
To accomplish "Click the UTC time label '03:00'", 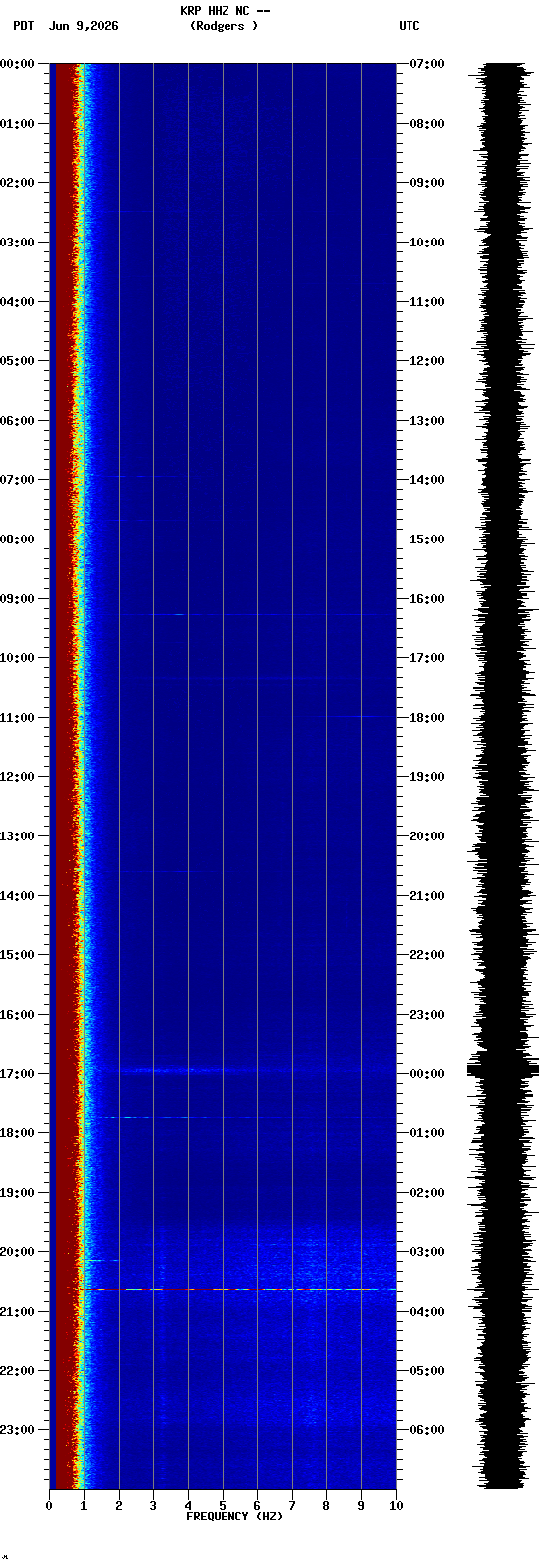I will click(x=427, y=1252).
